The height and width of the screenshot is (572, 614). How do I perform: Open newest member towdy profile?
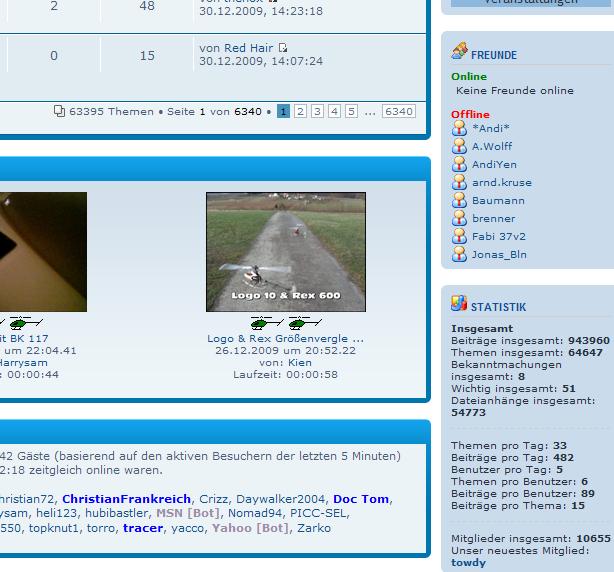[468, 563]
